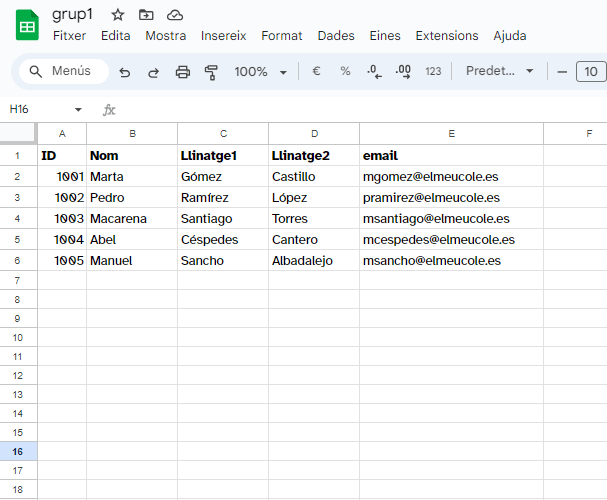Open the 123 number formats button
Image resolution: width=607 pixels, height=500 pixels.
tap(433, 72)
